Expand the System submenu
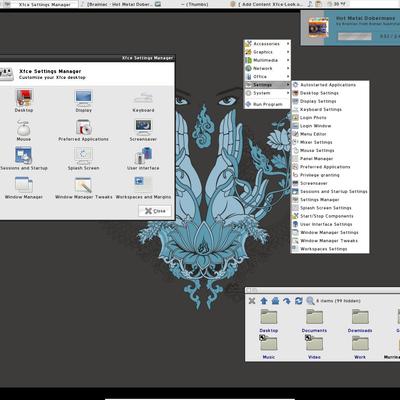This screenshot has width=400, height=400. (x=267, y=93)
